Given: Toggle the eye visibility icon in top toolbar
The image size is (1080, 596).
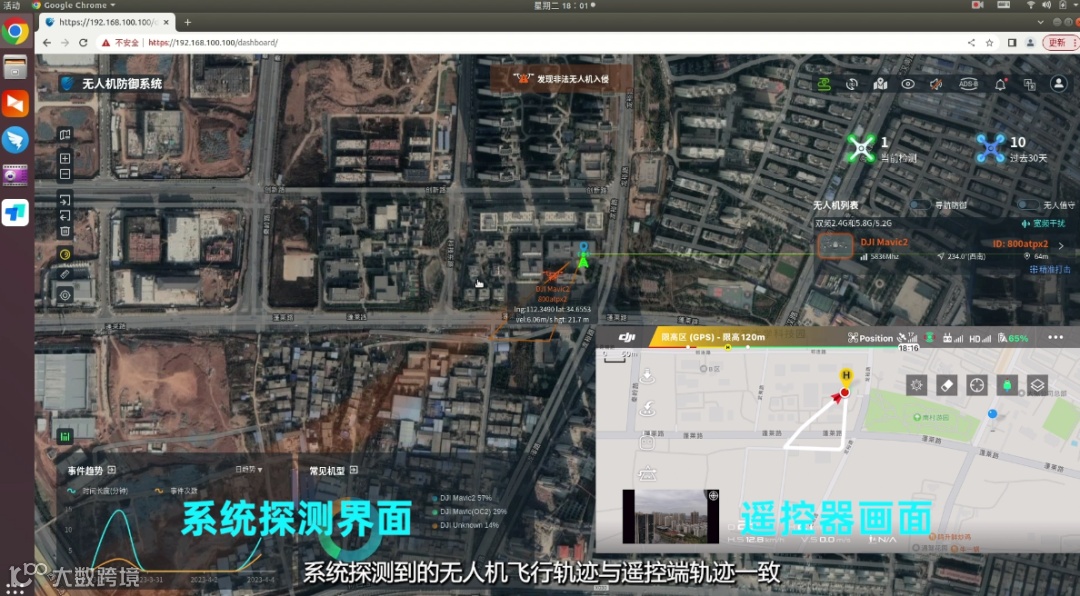Looking at the screenshot, I should coord(908,84).
